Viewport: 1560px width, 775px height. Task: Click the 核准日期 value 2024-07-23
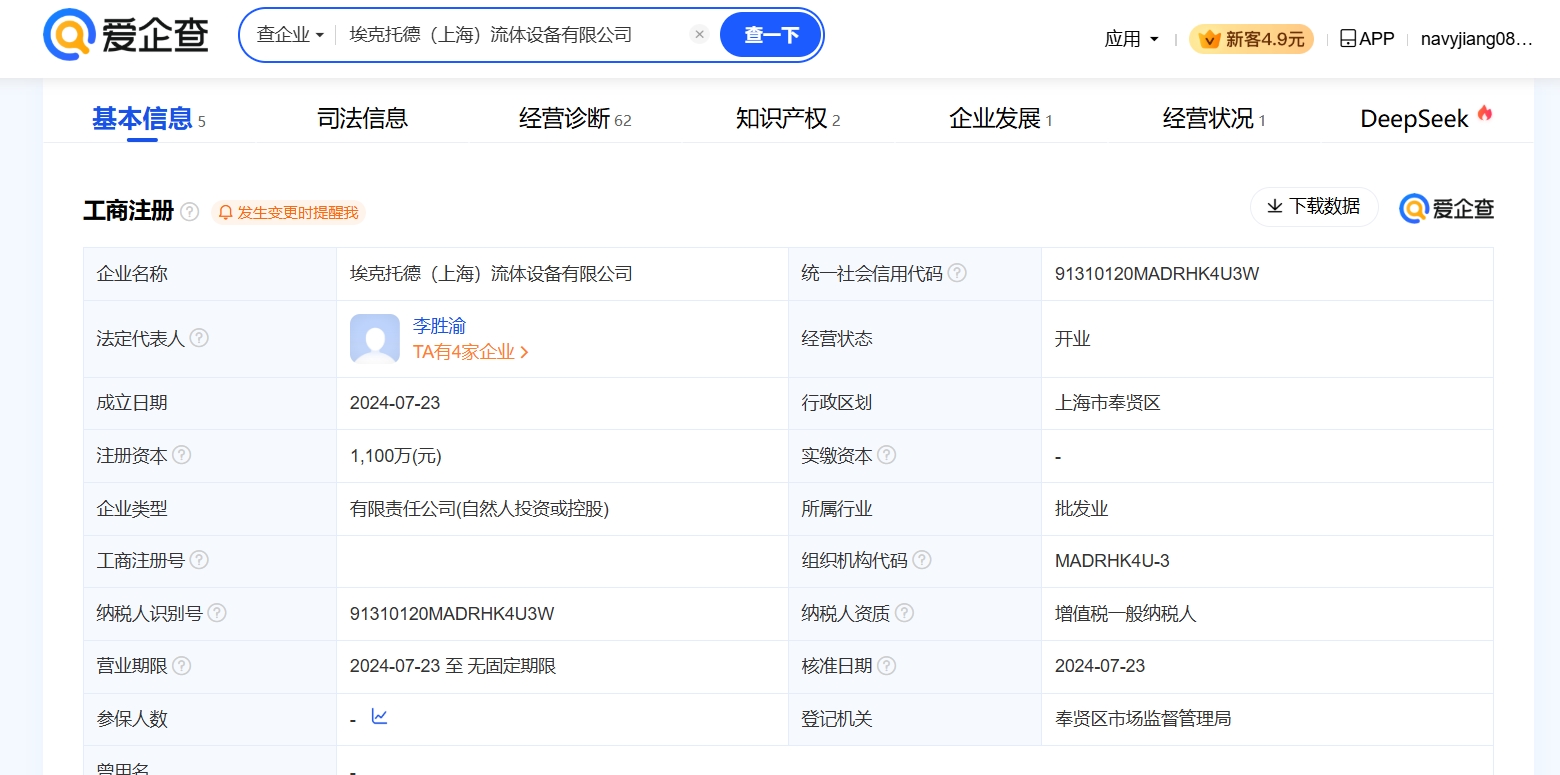[1100, 666]
